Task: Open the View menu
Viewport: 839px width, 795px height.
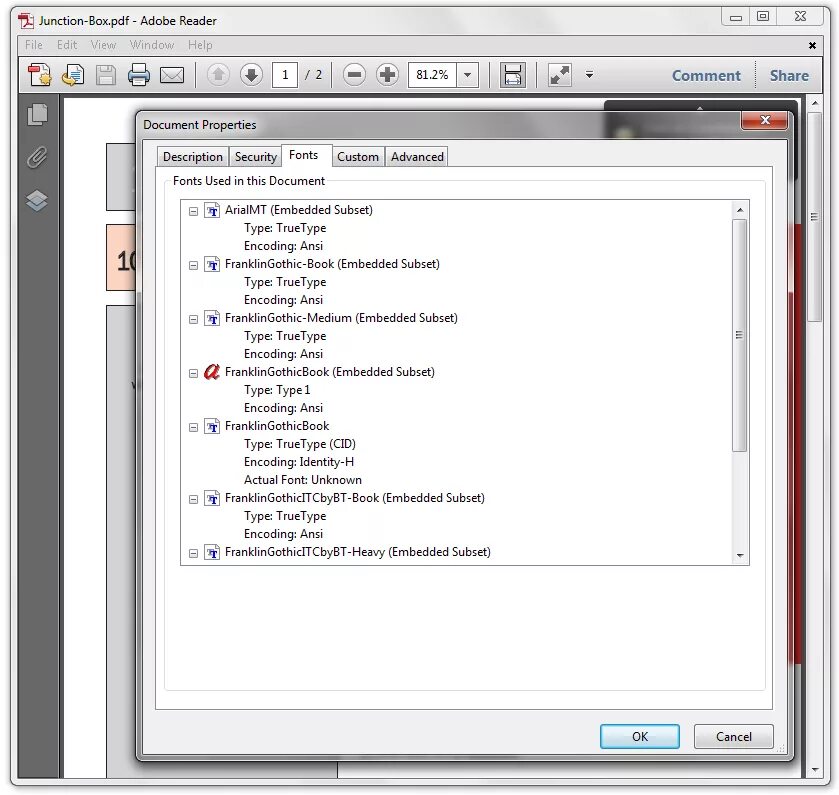Action: coord(103,45)
